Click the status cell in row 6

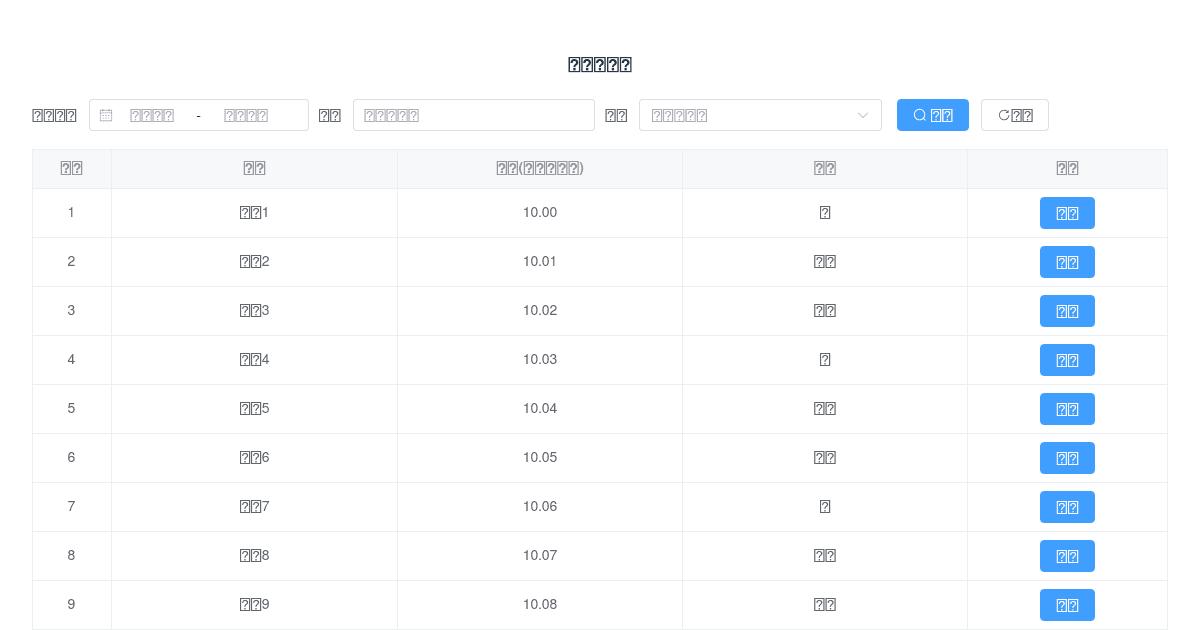[825, 458]
